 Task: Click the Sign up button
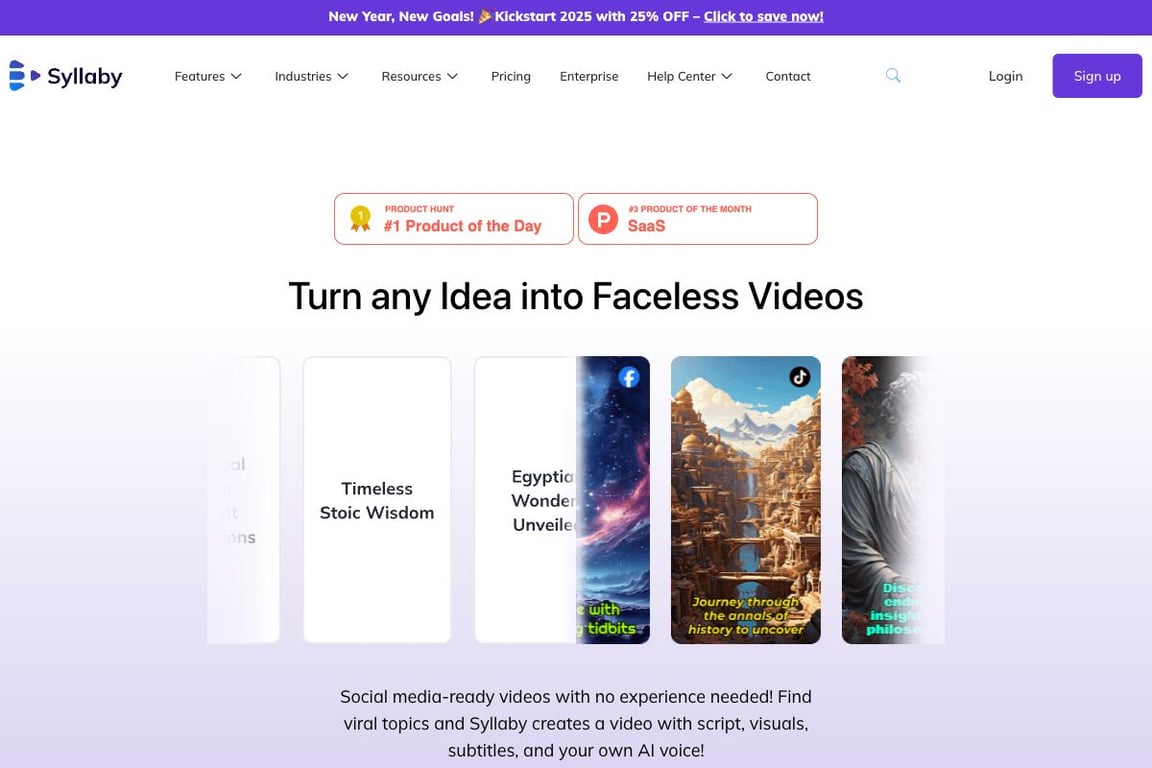(x=1097, y=76)
